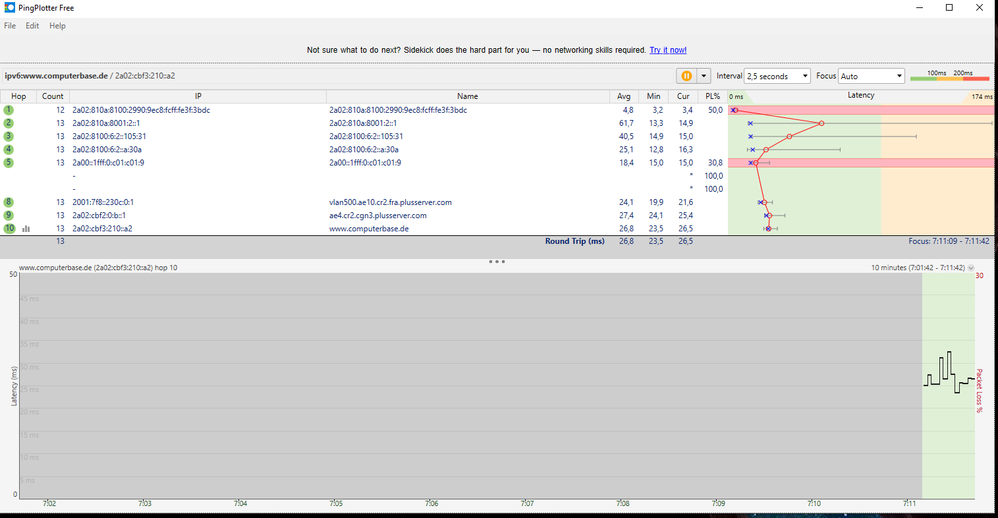
Task: Click the target address field ipv6:www.computerbase.de
Action: coord(337,76)
